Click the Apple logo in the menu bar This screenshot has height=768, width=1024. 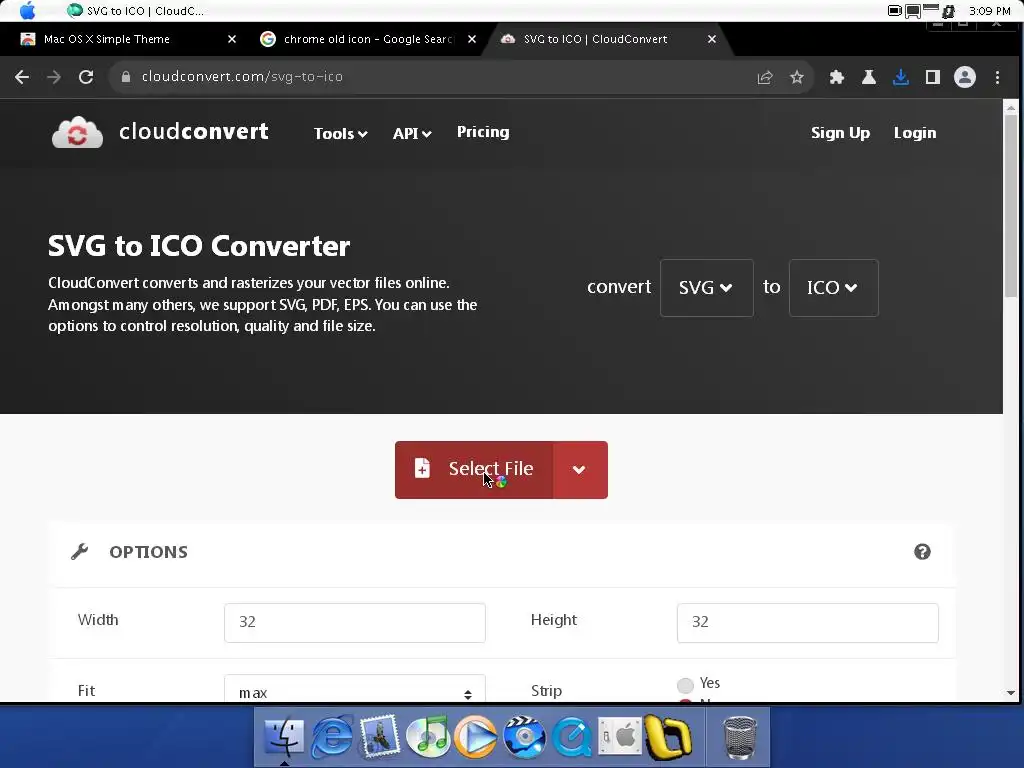point(27,10)
